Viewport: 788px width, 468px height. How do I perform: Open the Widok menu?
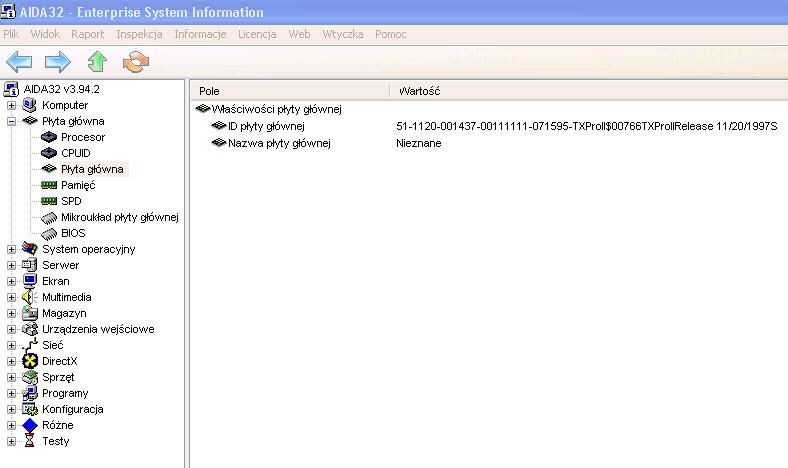pyautogui.click(x=45, y=34)
